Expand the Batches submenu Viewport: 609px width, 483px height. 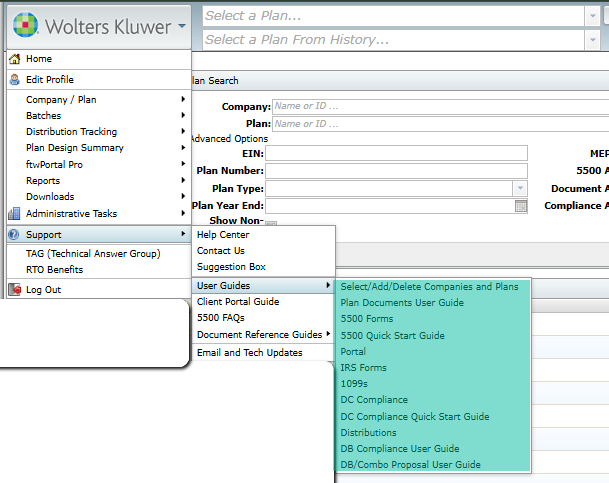pyautogui.click(x=99, y=115)
